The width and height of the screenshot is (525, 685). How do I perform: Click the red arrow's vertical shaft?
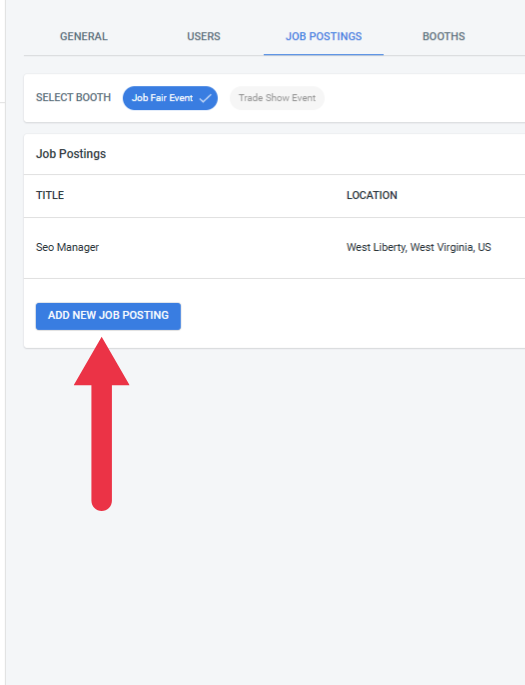click(102, 446)
